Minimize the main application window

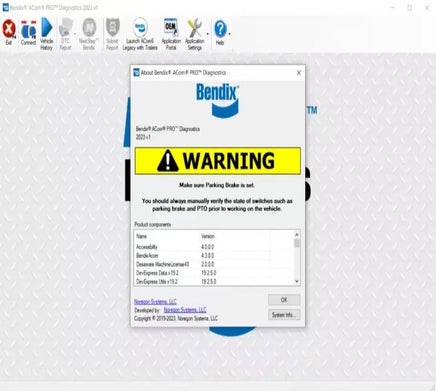pyautogui.click(x=393, y=7)
